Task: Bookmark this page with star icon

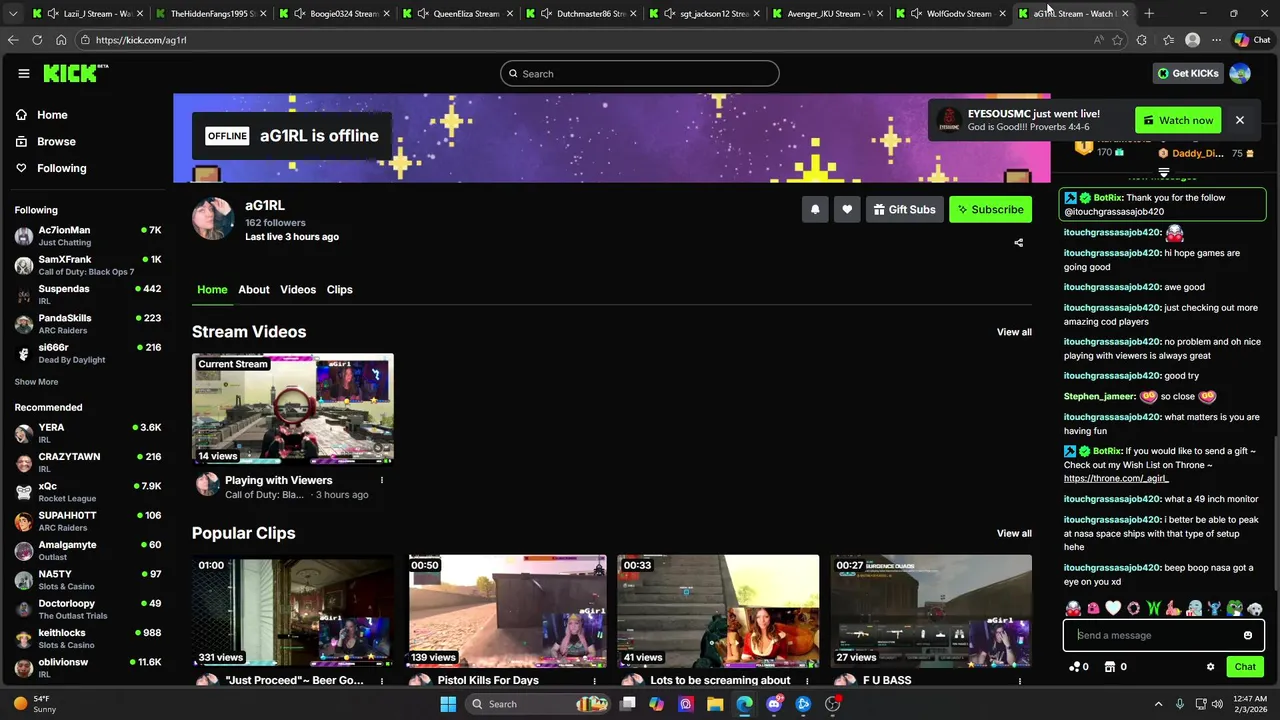Action: click(1117, 40)
